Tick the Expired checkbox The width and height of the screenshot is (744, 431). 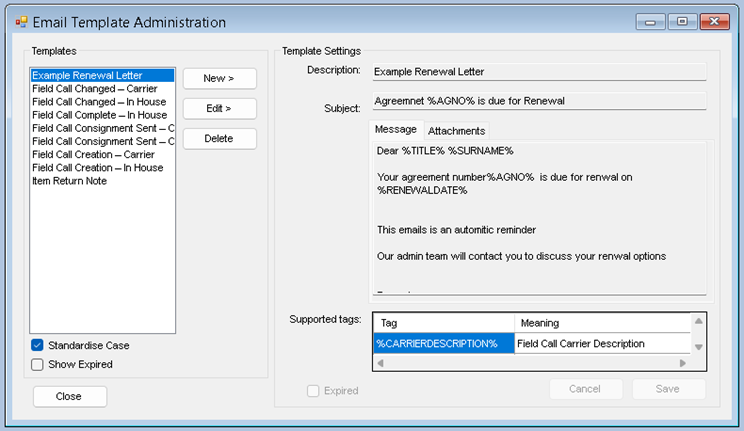[314, 390]
